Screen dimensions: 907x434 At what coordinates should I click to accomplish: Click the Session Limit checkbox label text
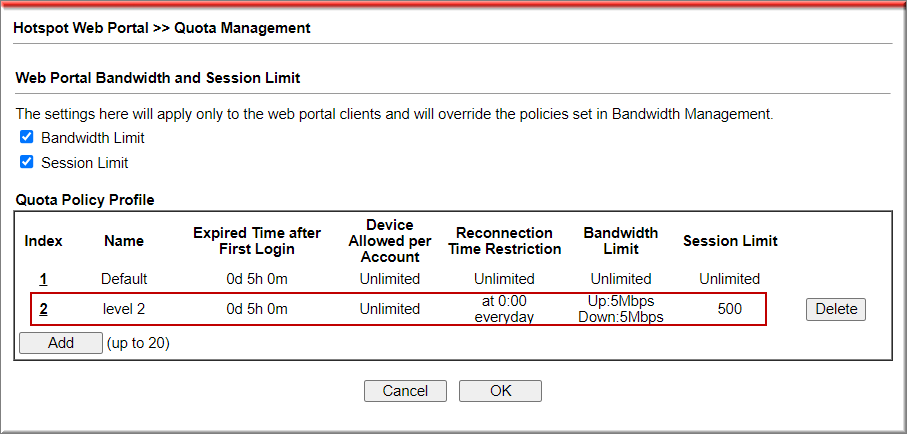point(84,163)
